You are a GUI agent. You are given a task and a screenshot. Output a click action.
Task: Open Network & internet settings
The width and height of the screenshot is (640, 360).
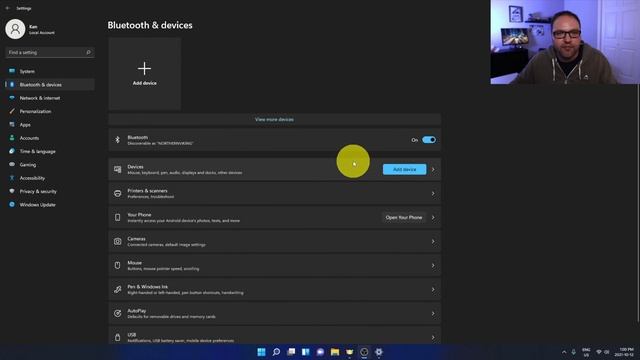(49, 98)
